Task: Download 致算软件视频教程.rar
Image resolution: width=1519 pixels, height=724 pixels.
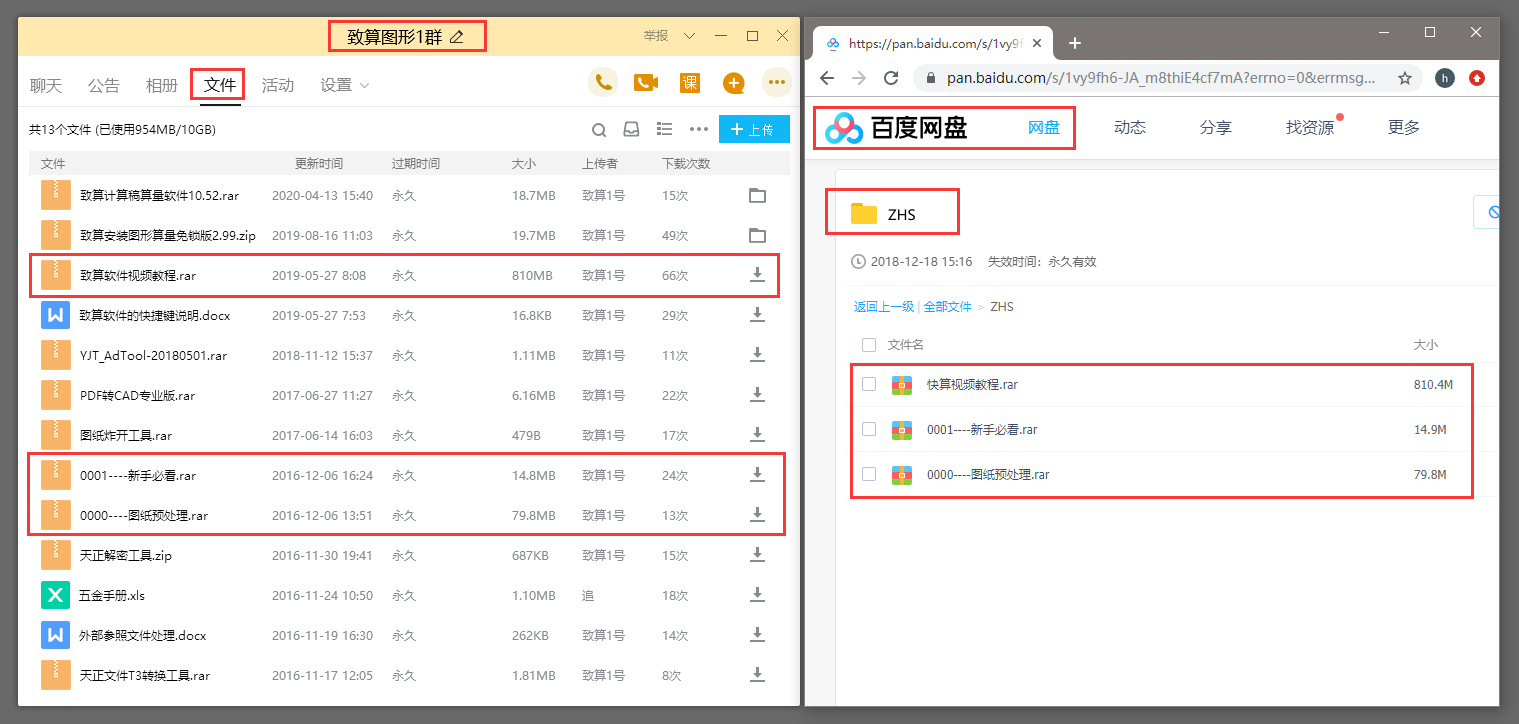Action: 757,275
